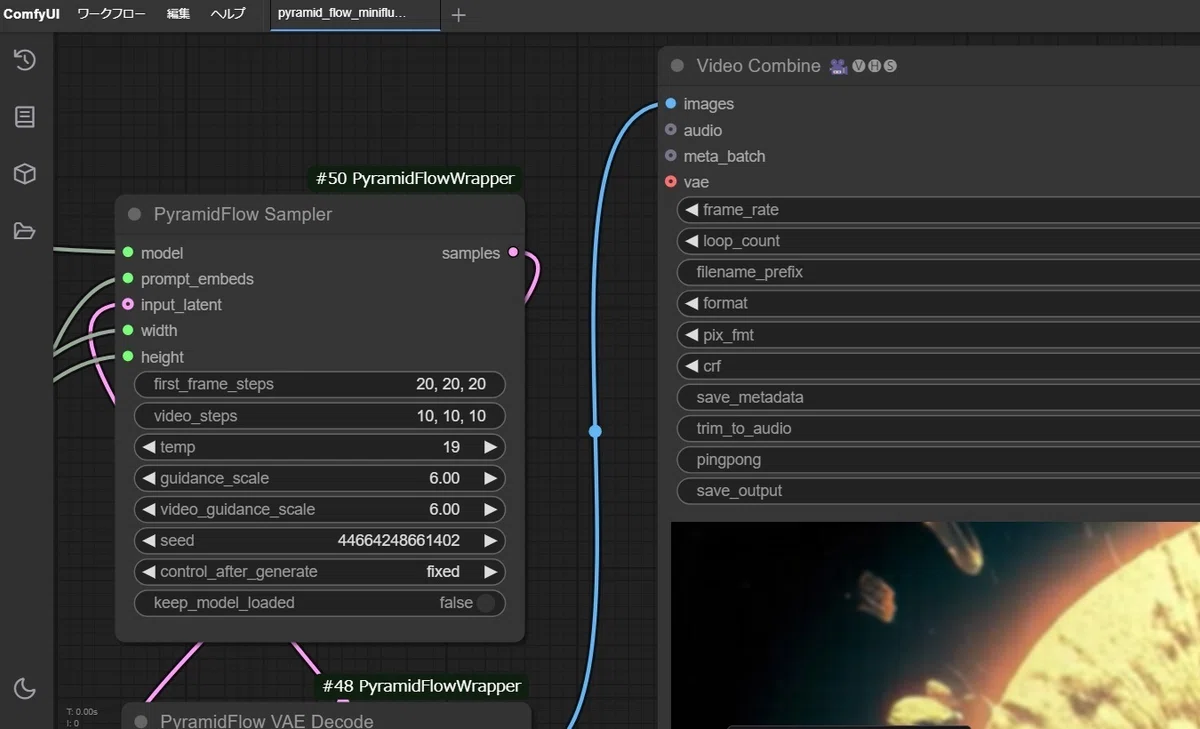Open the model library cube icon
1200x729 pixels.
coord(25,174)
